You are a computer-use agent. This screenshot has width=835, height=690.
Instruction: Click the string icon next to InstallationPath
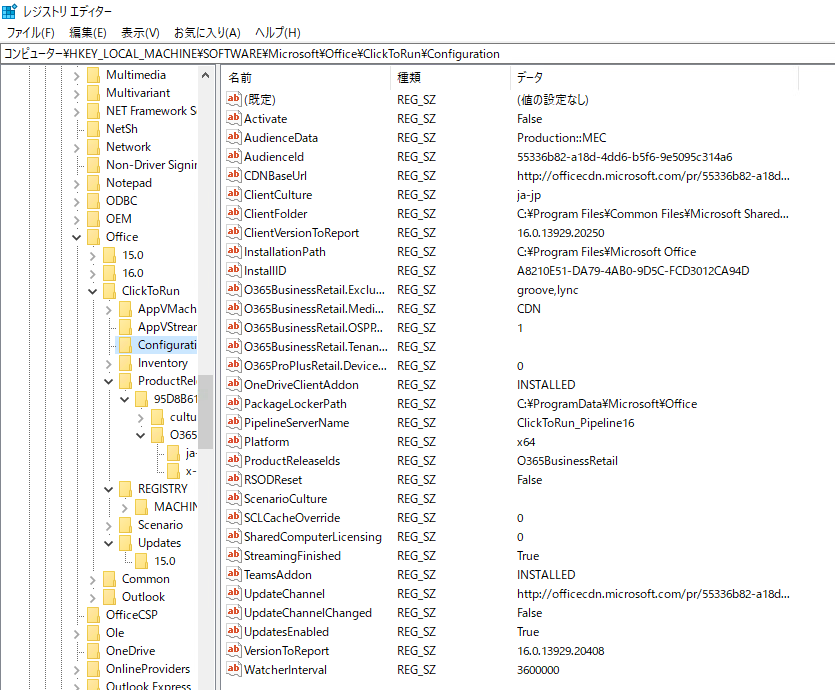coord(234,251)
